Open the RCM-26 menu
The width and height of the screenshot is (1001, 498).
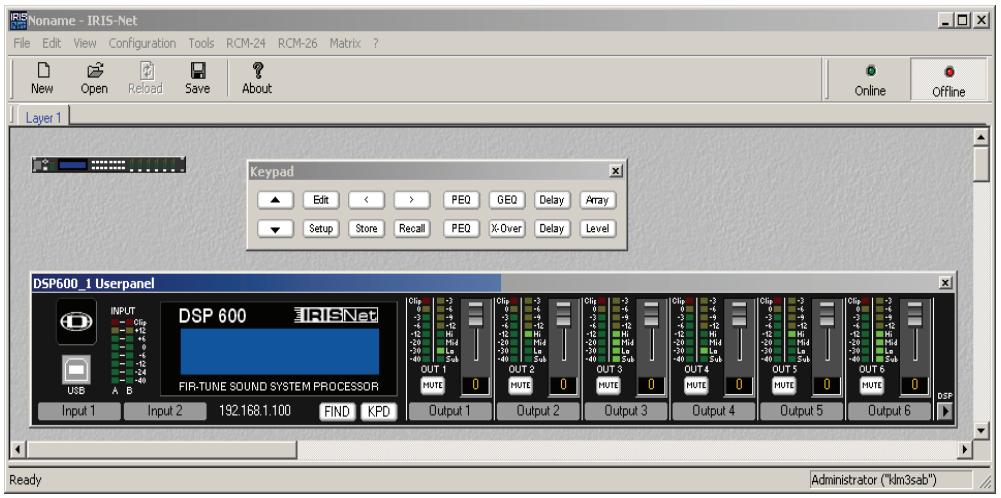tap(297, 43)
